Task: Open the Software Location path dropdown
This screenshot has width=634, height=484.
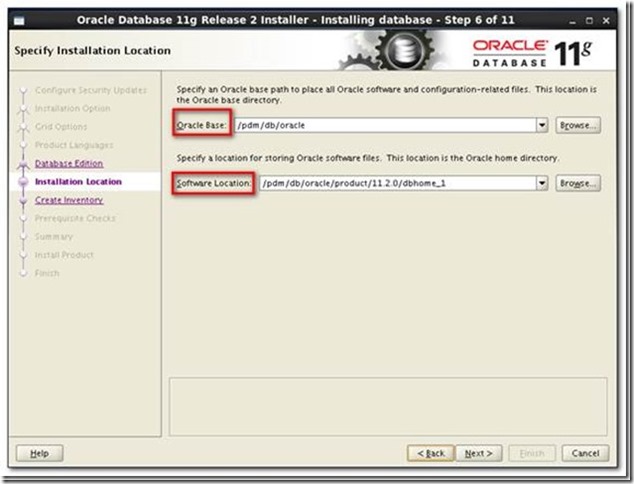Action: click(542, 184)
